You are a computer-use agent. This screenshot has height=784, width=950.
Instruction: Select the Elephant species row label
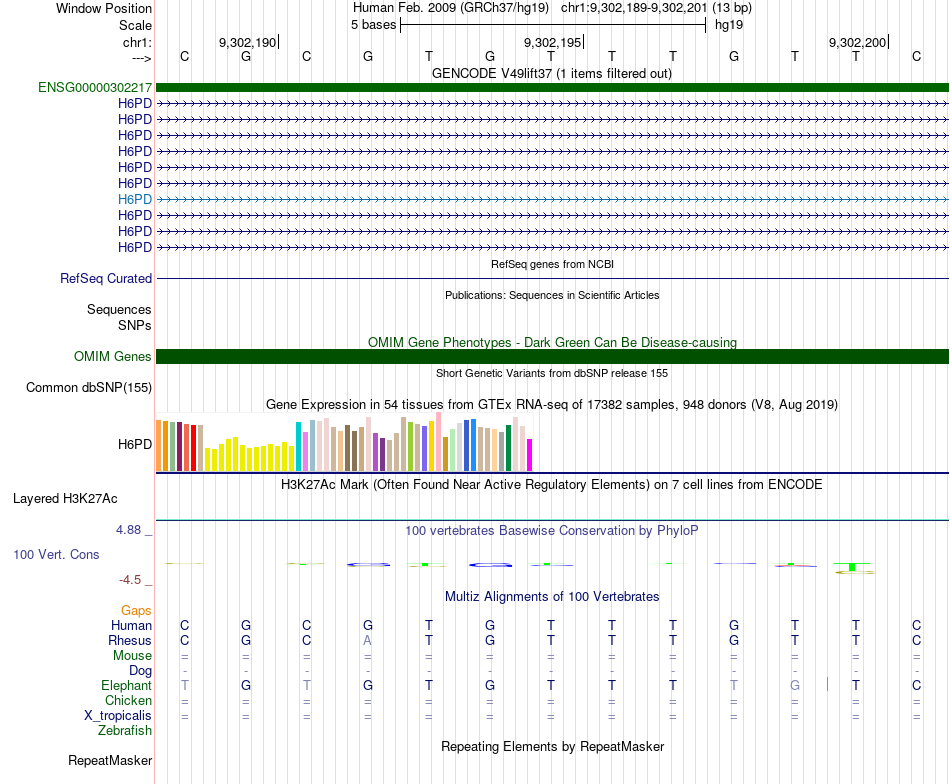click(x=126, y=685)
